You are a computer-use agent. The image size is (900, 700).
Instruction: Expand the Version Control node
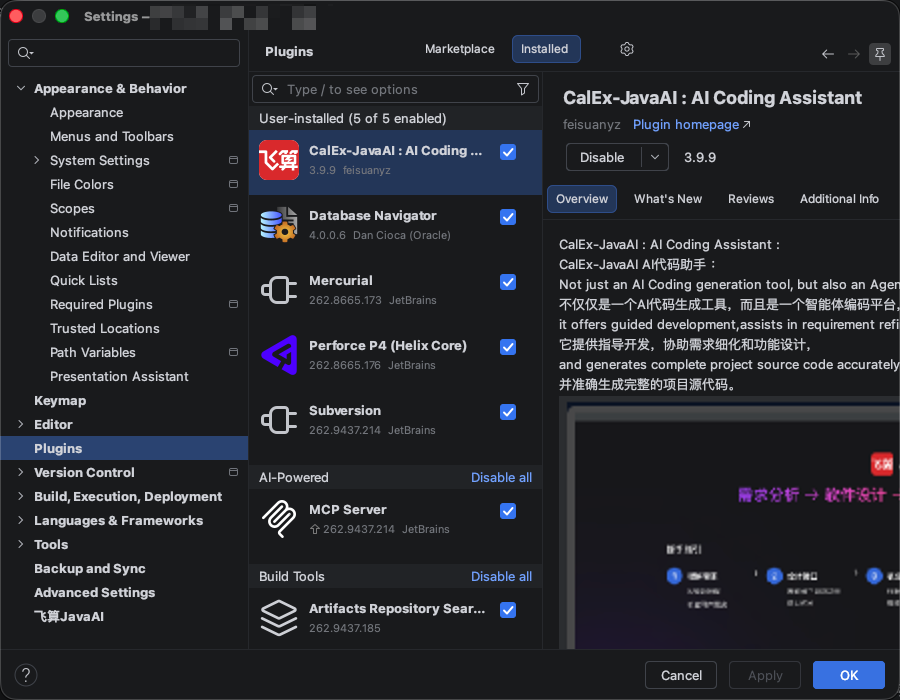(x=21, y=472)
